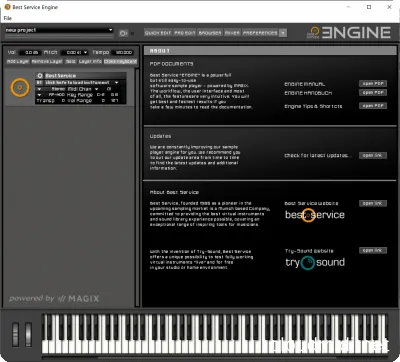Click the pitch bend wheel left of the keyboard
400x362 pixels.
tap(15, 334)
